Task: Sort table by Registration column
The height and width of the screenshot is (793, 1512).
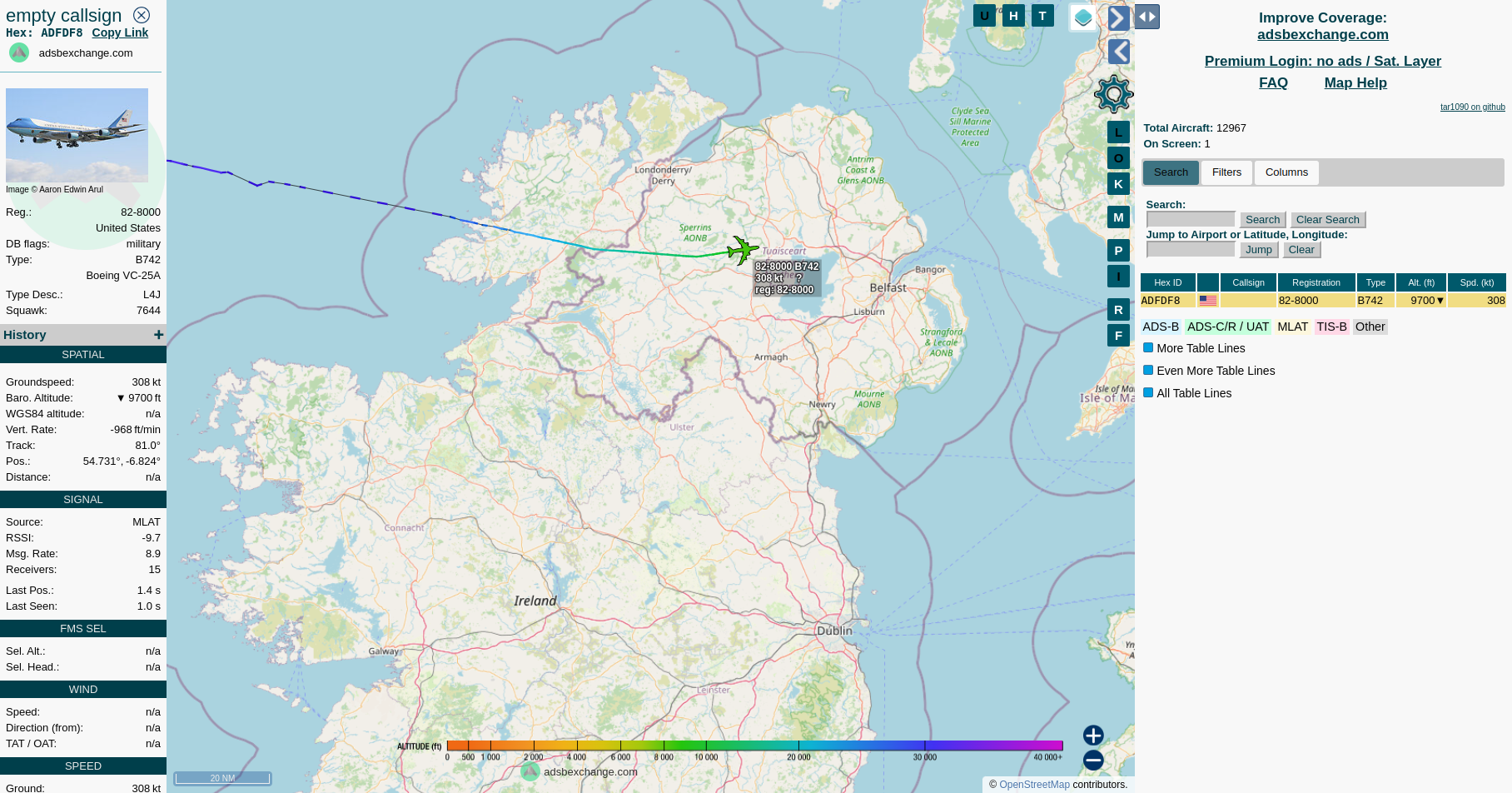Action: (x=1316, y=282)
